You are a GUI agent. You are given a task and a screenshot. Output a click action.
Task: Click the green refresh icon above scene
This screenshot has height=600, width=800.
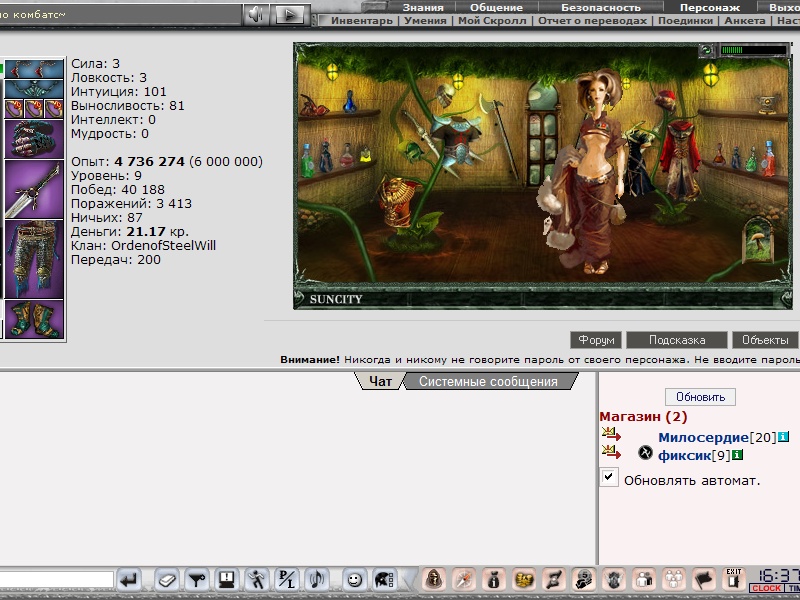click(707, 50)
